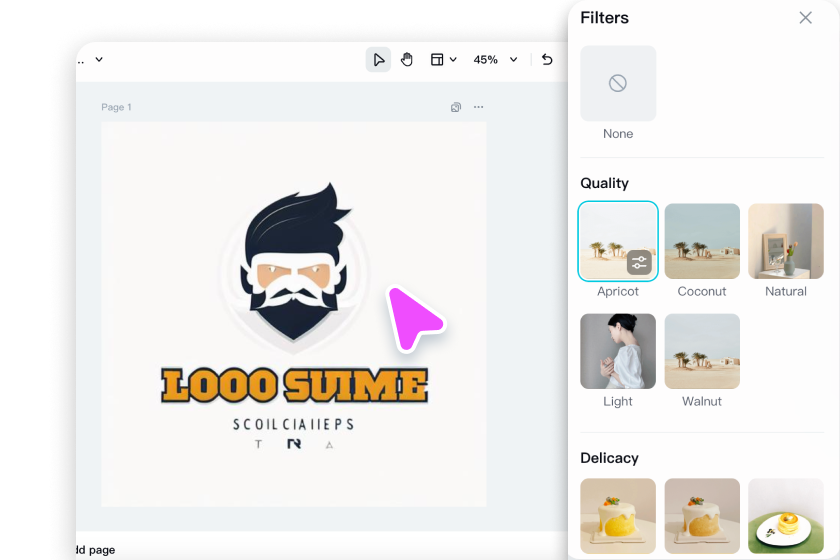
Task: Expand the layout tool dropdown arrow
Action: click(453, 59)
